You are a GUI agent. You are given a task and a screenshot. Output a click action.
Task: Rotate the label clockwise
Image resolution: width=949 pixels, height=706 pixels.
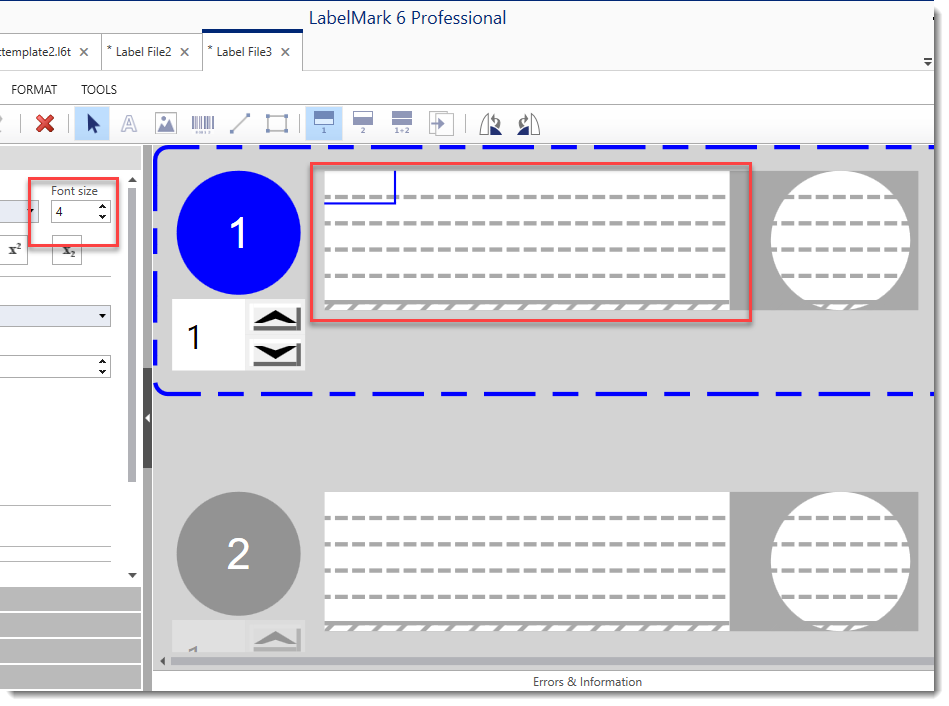528,123
